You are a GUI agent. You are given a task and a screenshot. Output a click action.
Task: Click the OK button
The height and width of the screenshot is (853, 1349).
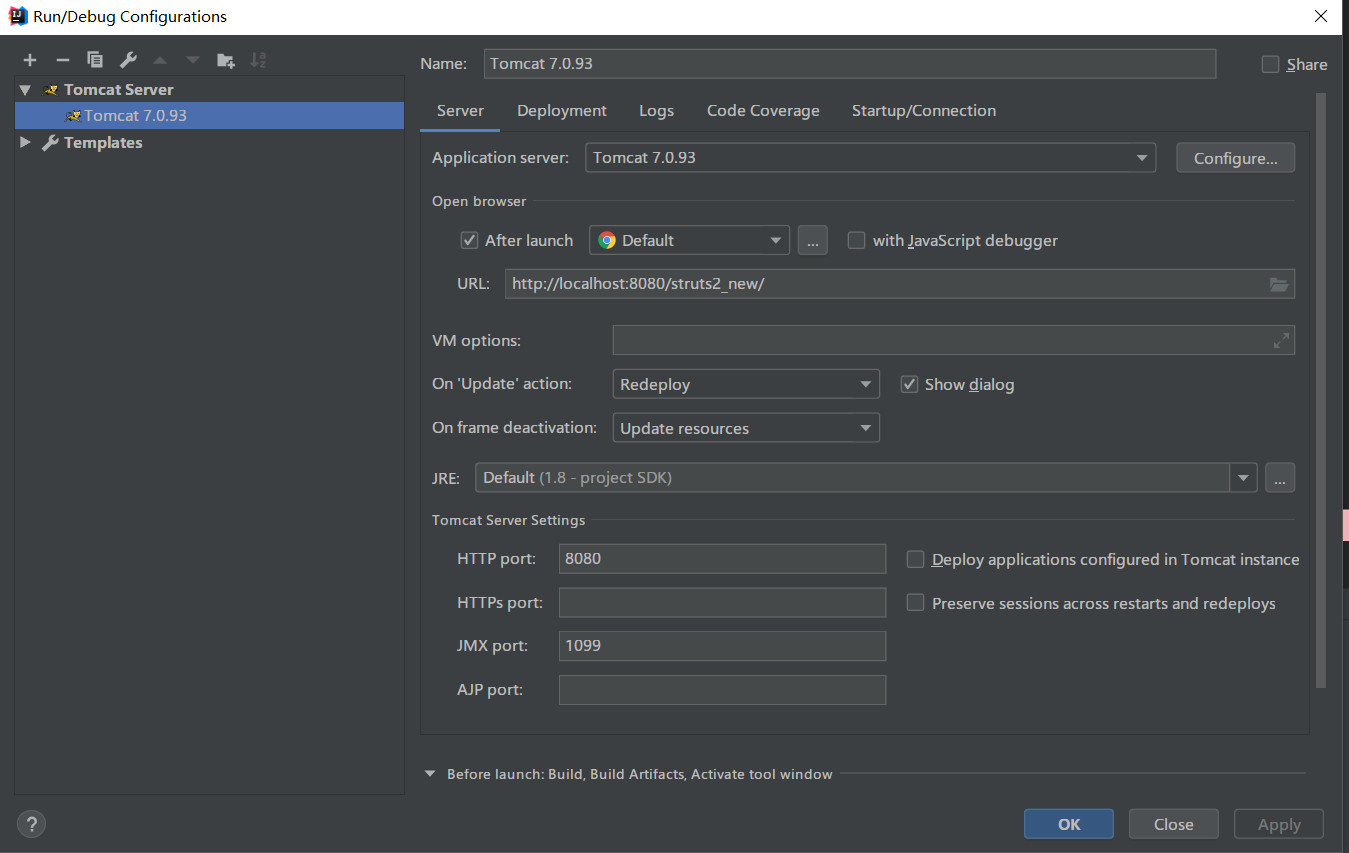[x=1069, y=824]
